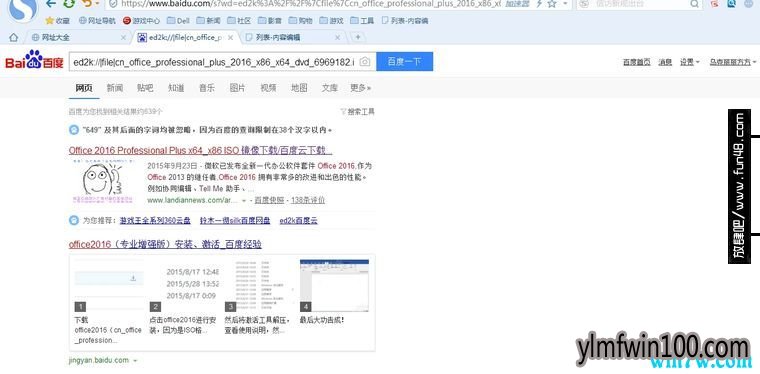The image size is (760, 374).
Task: Click the star bookmark icon in address bar
Action: pyautogui.click(x=552, y=4)
